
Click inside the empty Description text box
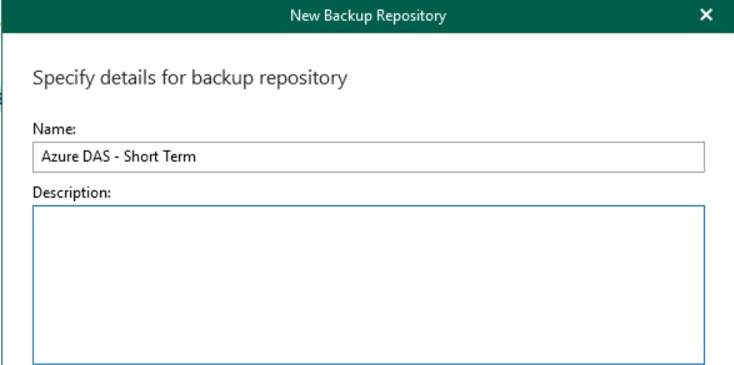[368, 285]
